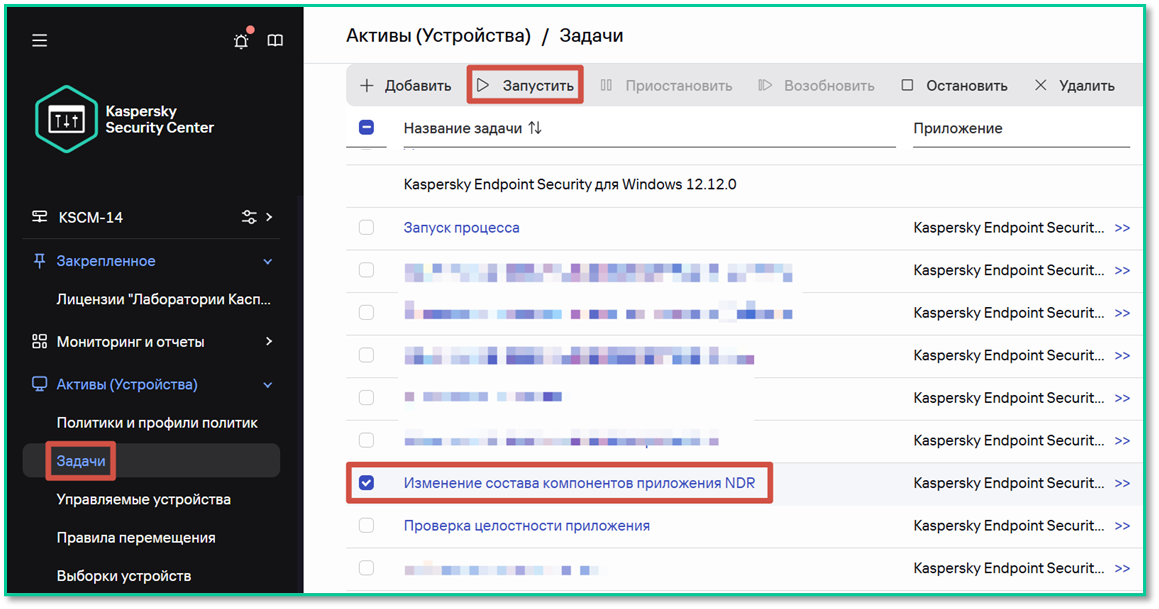Sort by task name arrows icon
The width and height of the screenshot is (1159, 609).
pos(535,128)
